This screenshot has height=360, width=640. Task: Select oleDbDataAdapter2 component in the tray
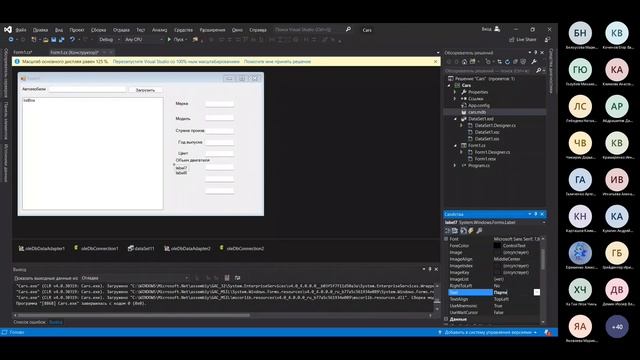(187, 248)
